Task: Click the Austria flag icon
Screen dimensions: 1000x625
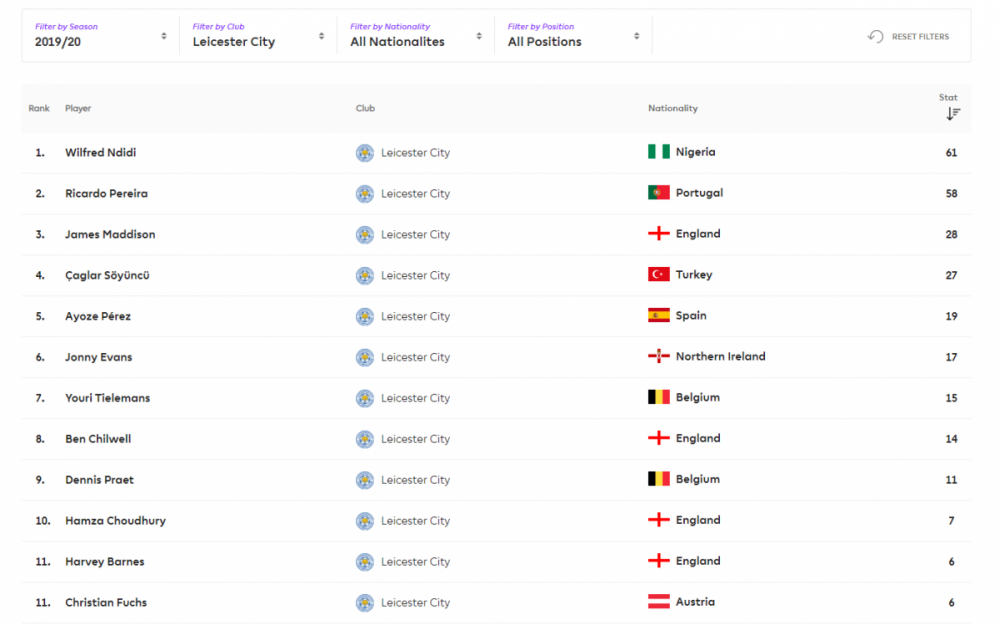Action: click(659, 601)
